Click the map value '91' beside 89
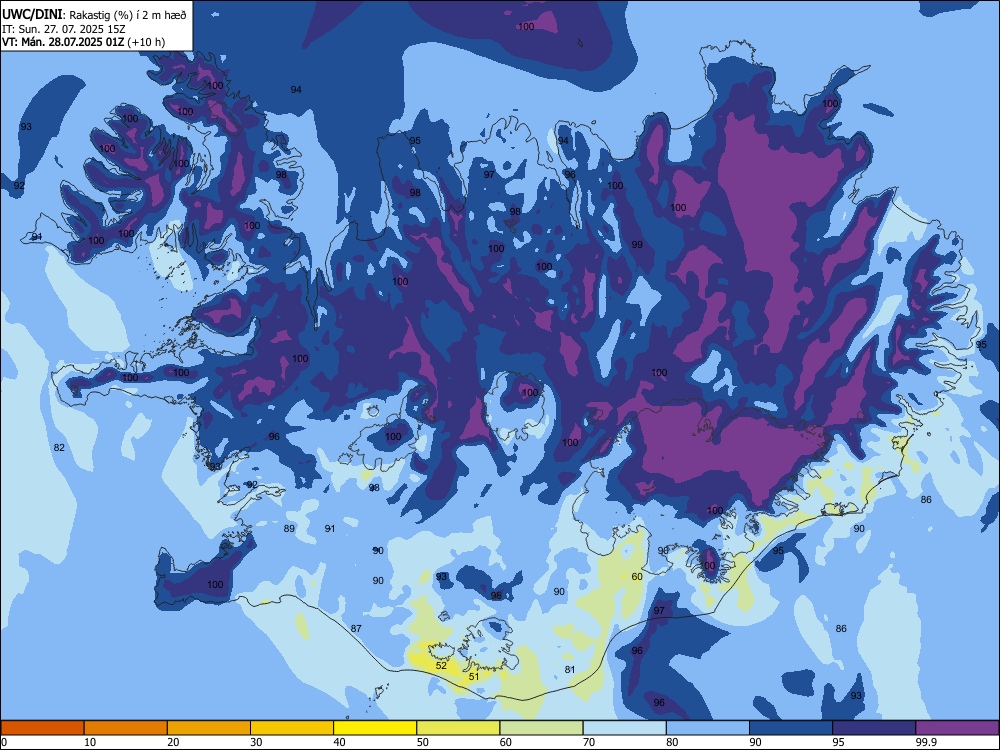This screenshot has width=1000, height=750. click(330, 528)
